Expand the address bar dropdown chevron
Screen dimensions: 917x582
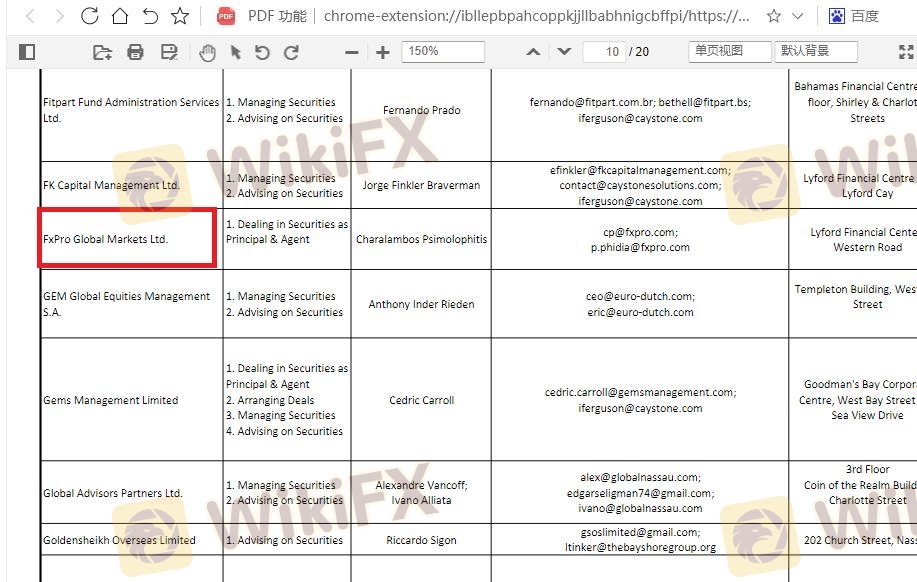pyautogui.click(x=797, y=16)
